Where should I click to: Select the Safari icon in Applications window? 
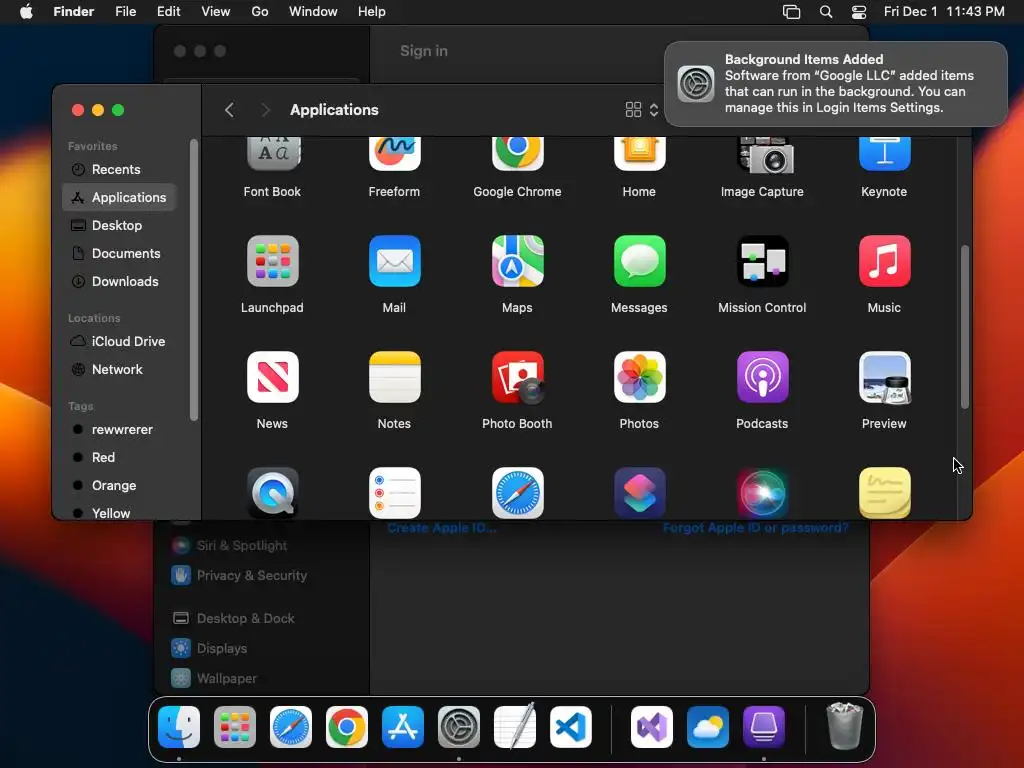tap(517, 493)
